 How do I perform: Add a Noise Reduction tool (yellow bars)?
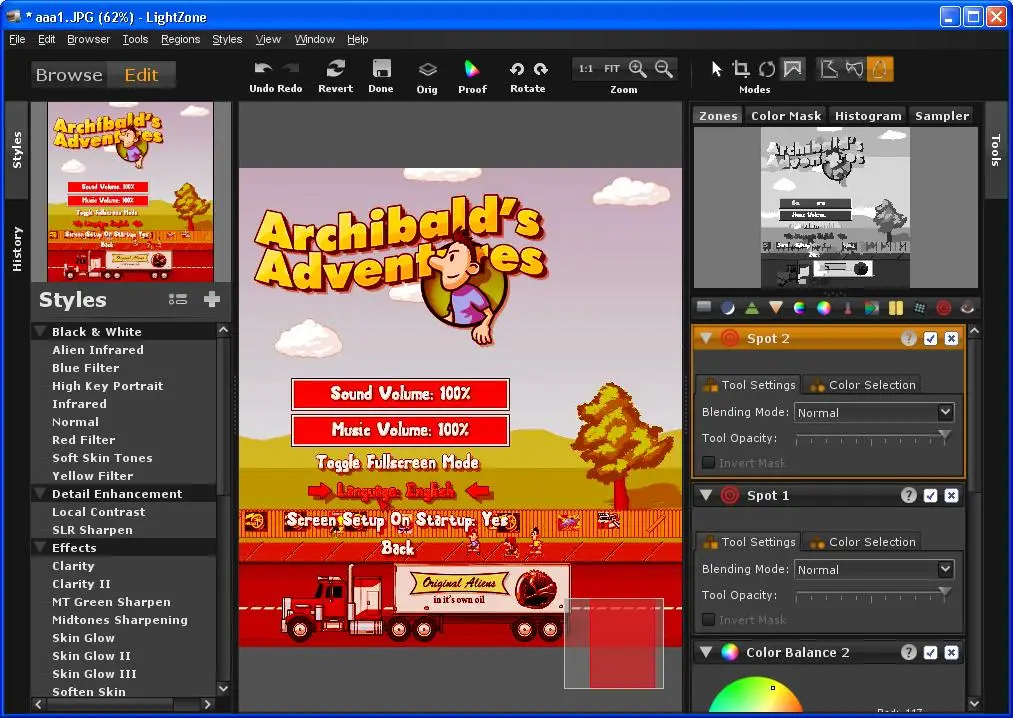895,308
